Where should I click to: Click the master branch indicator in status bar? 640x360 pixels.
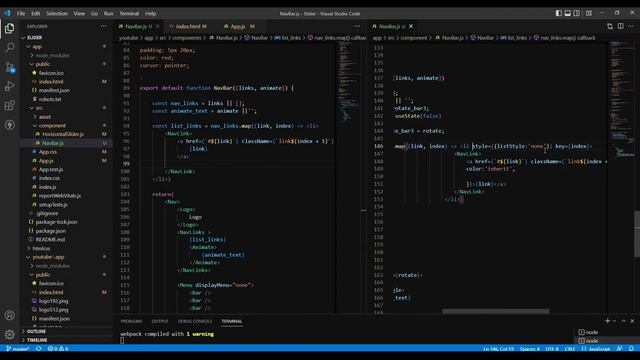tap(18, 349)
